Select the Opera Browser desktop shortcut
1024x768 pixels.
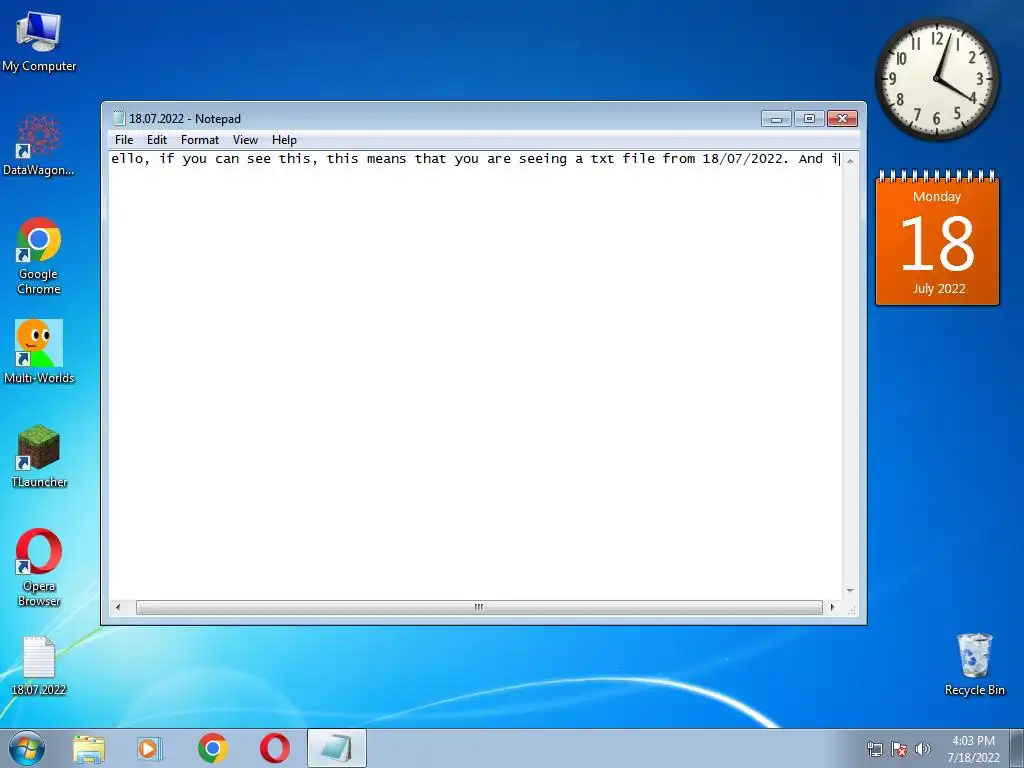pyautogui.click(x=39, y=568)
